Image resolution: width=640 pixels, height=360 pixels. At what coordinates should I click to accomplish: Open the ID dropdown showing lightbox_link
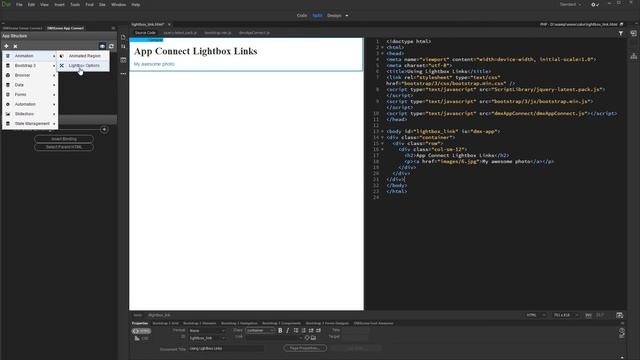pyautogui.click(x=207, y=338)
